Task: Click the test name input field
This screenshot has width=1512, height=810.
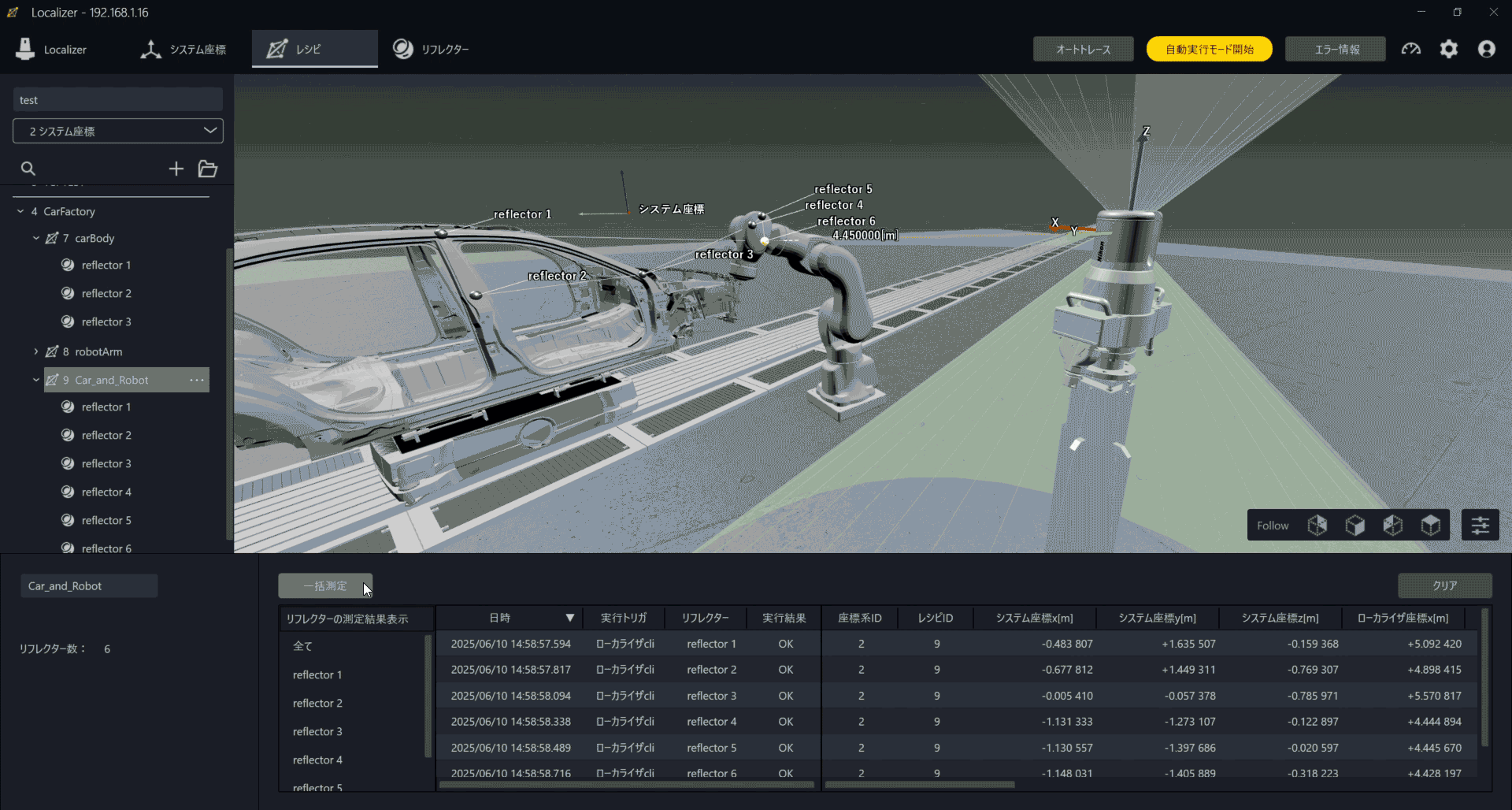Action: (118, 100)
